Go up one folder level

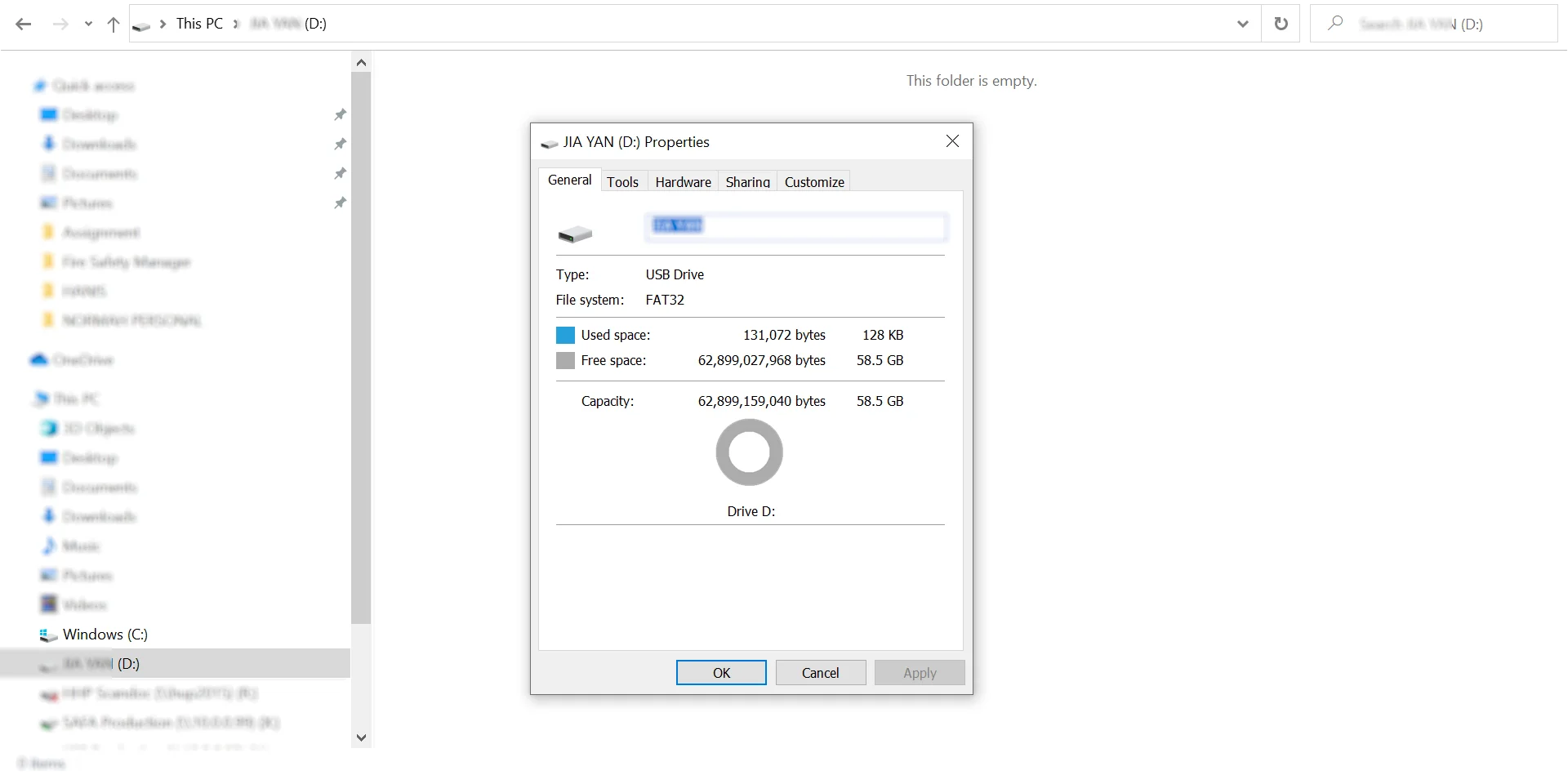(114, 24)
